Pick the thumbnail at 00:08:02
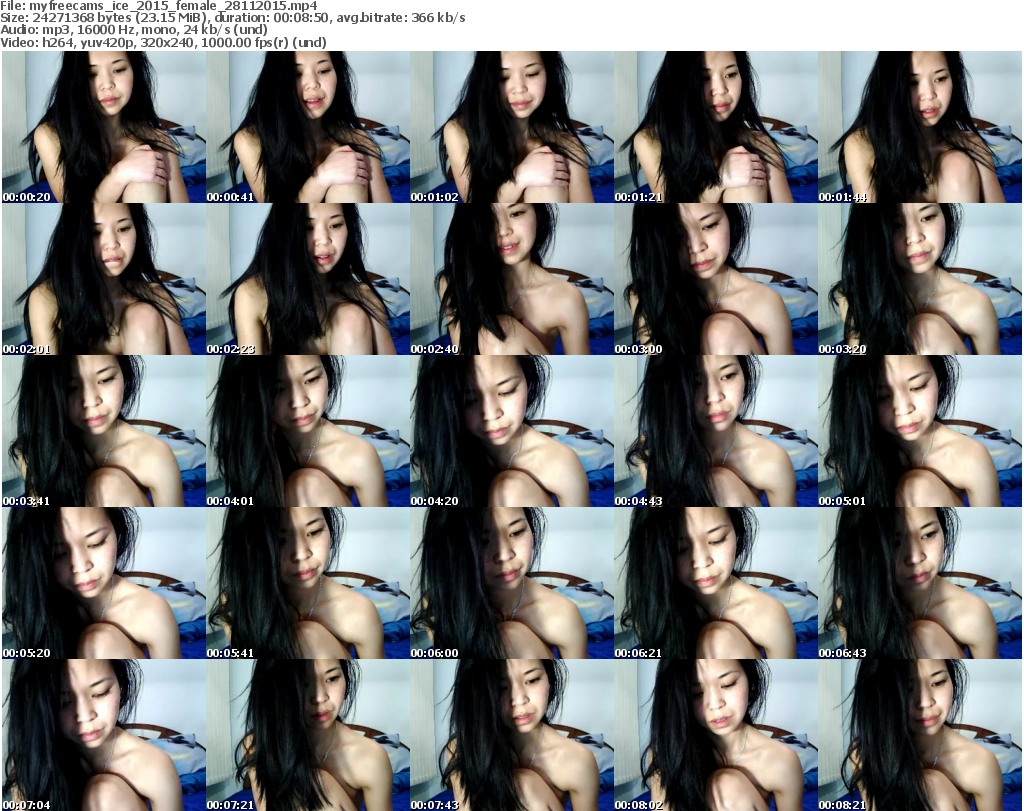The image size is (1024, 811). coord(716,735)
